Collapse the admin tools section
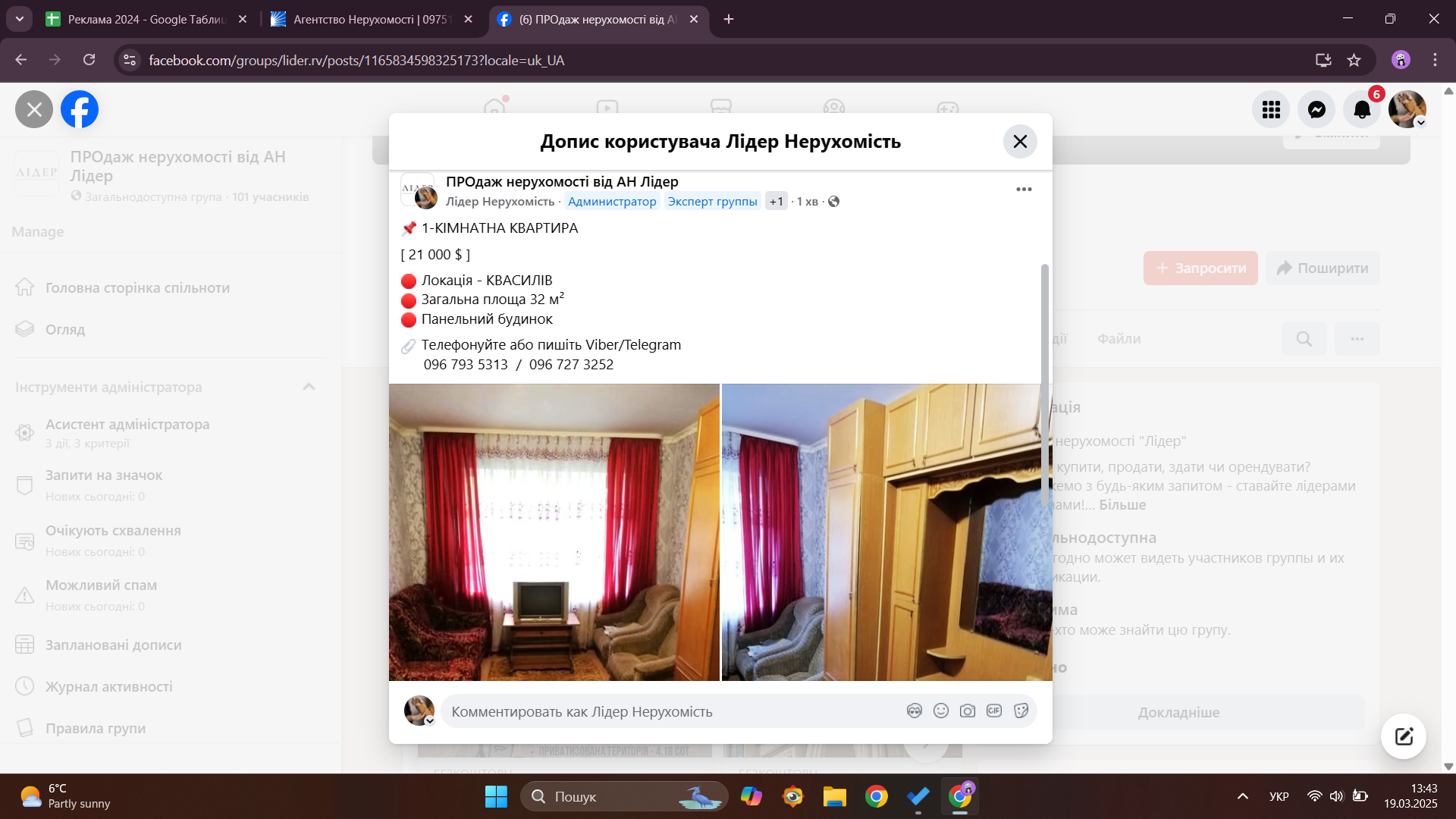1456x819 pixels. pos(309,387)
